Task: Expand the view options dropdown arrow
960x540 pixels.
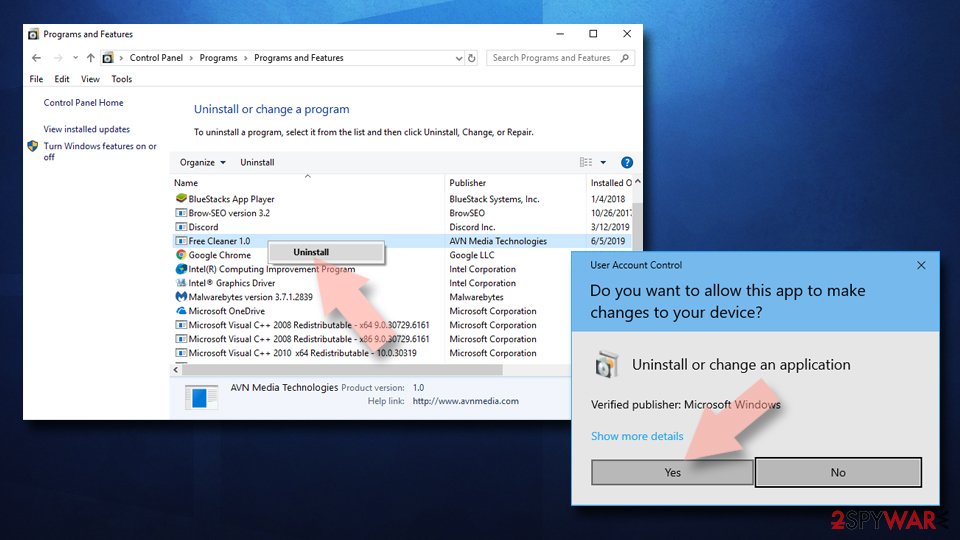Action: point(603,162)
